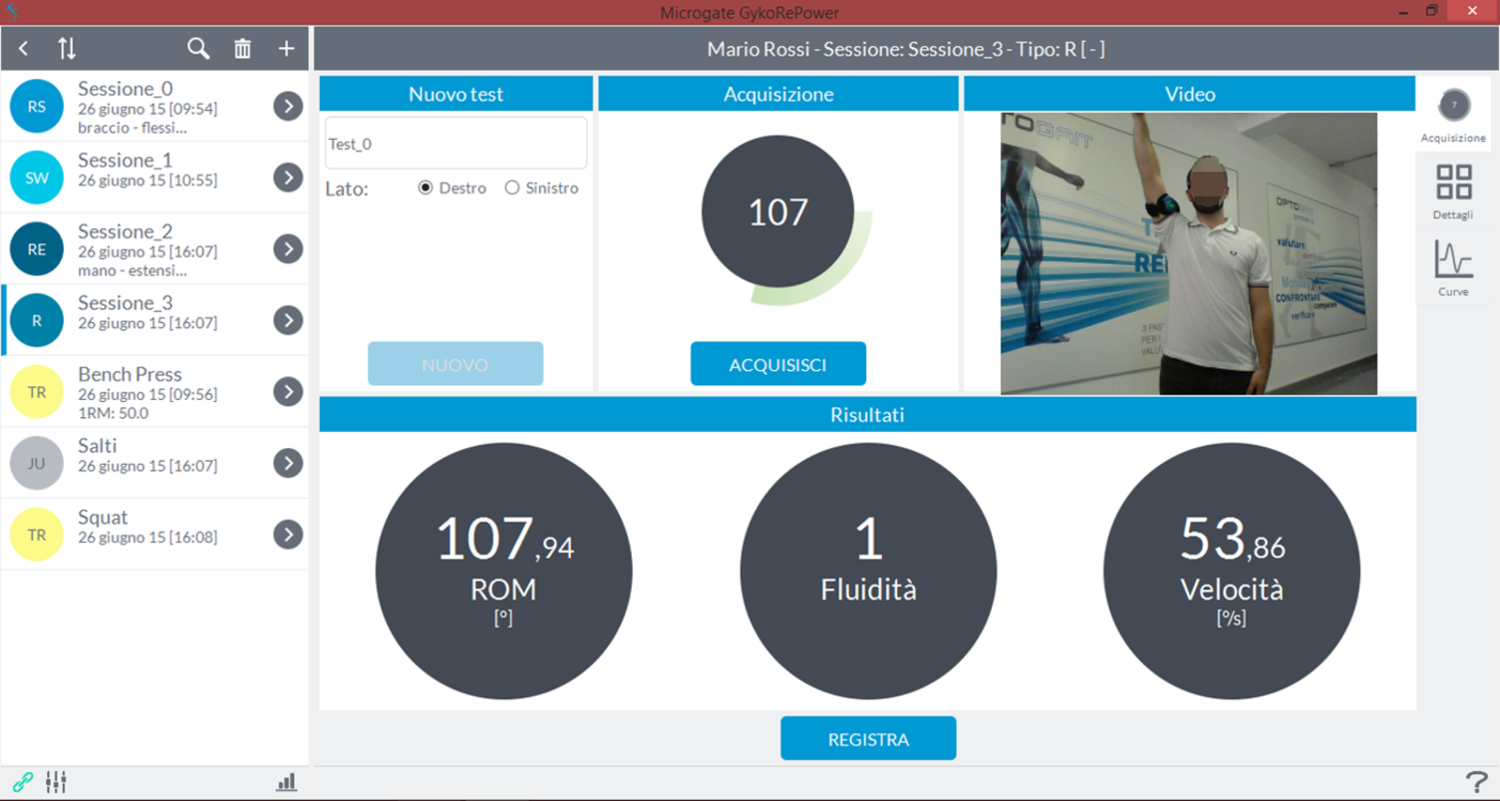Click the green link connection icon

coord(22,782)
